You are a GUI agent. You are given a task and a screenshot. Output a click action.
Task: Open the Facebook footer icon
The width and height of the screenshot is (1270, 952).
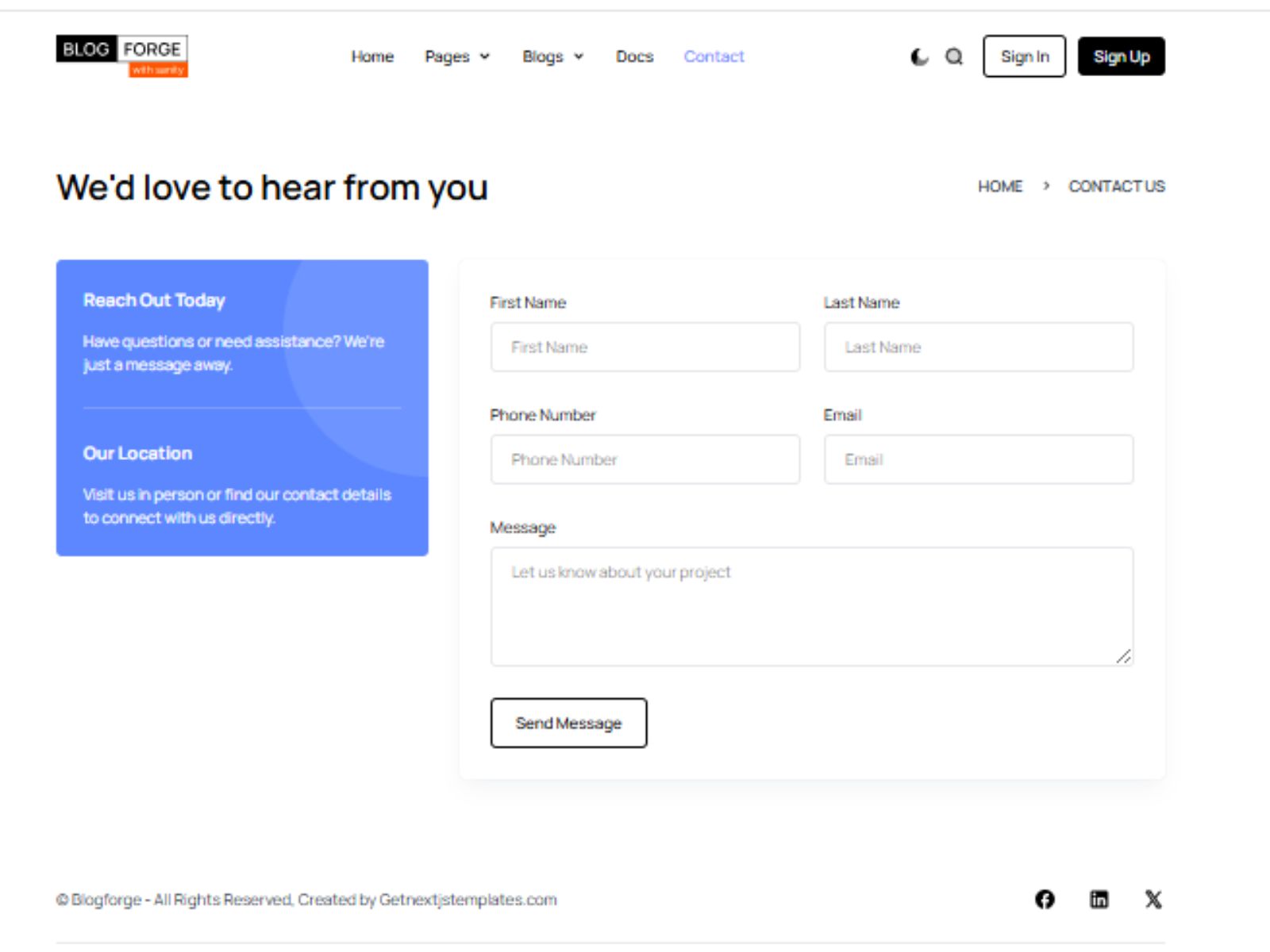(x=1045, y=899)
